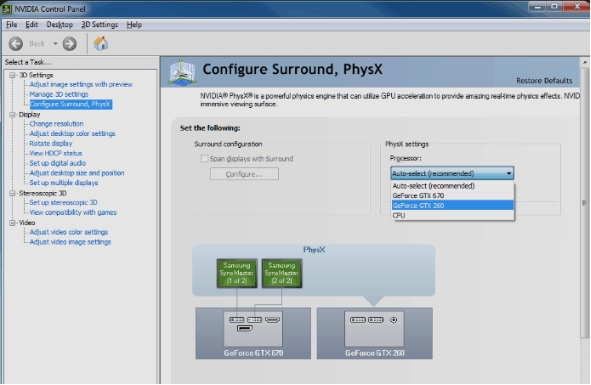The image size is (591, 385).
Task: Click the Configure Surround PhysX header icon
Action: pos(182,72)
